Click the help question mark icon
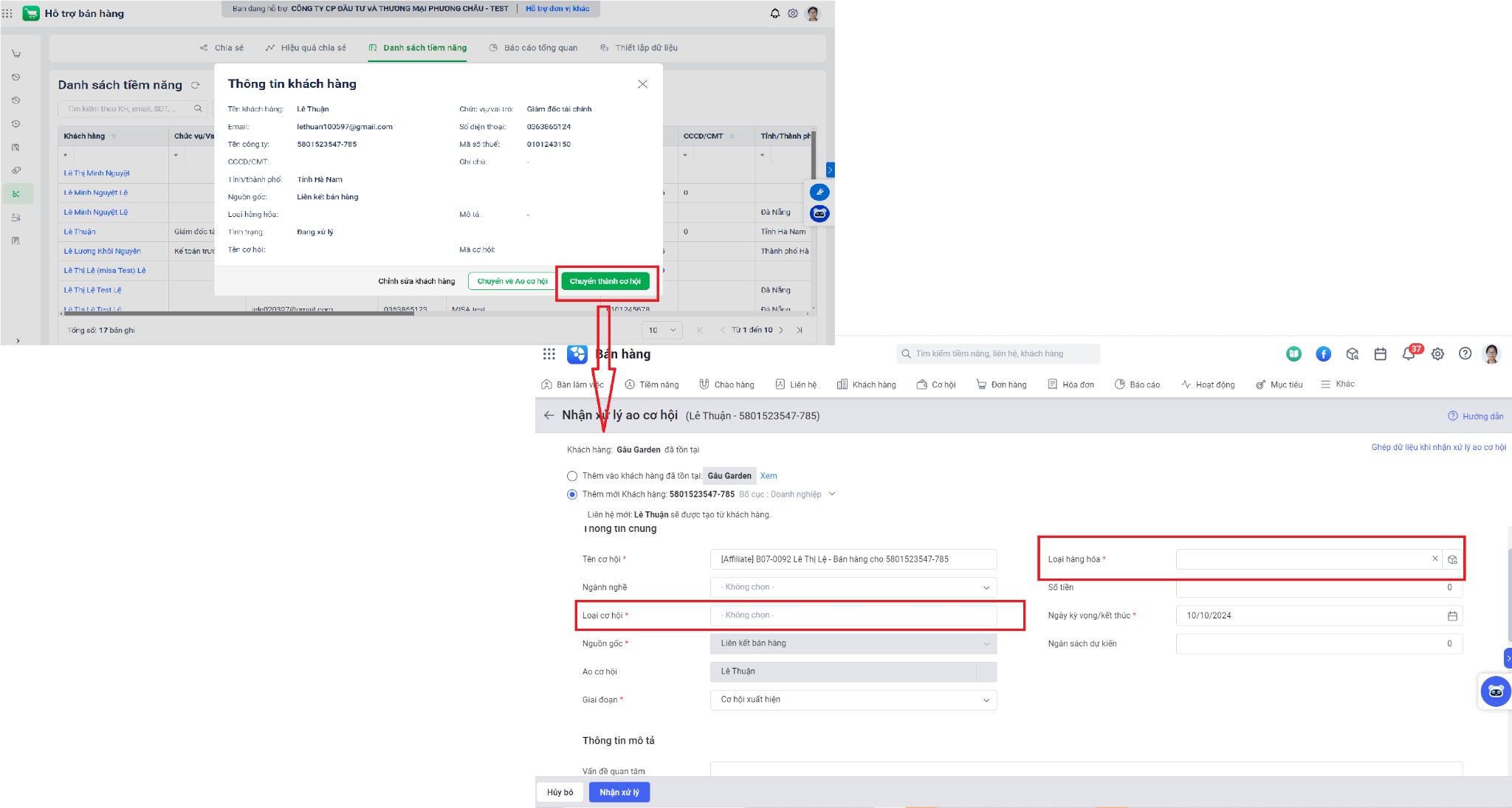This screenshot has width=1512, height=808. pyautogui.click(x=1465, y=353)
